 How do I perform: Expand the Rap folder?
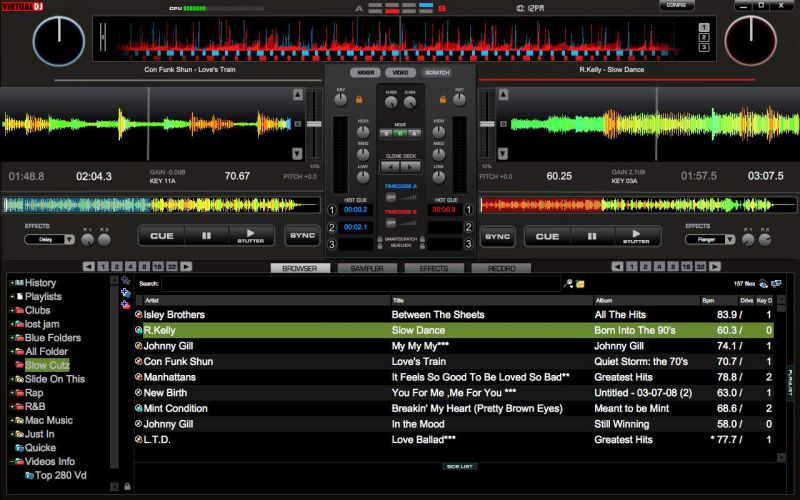click(x=11, y=393)
